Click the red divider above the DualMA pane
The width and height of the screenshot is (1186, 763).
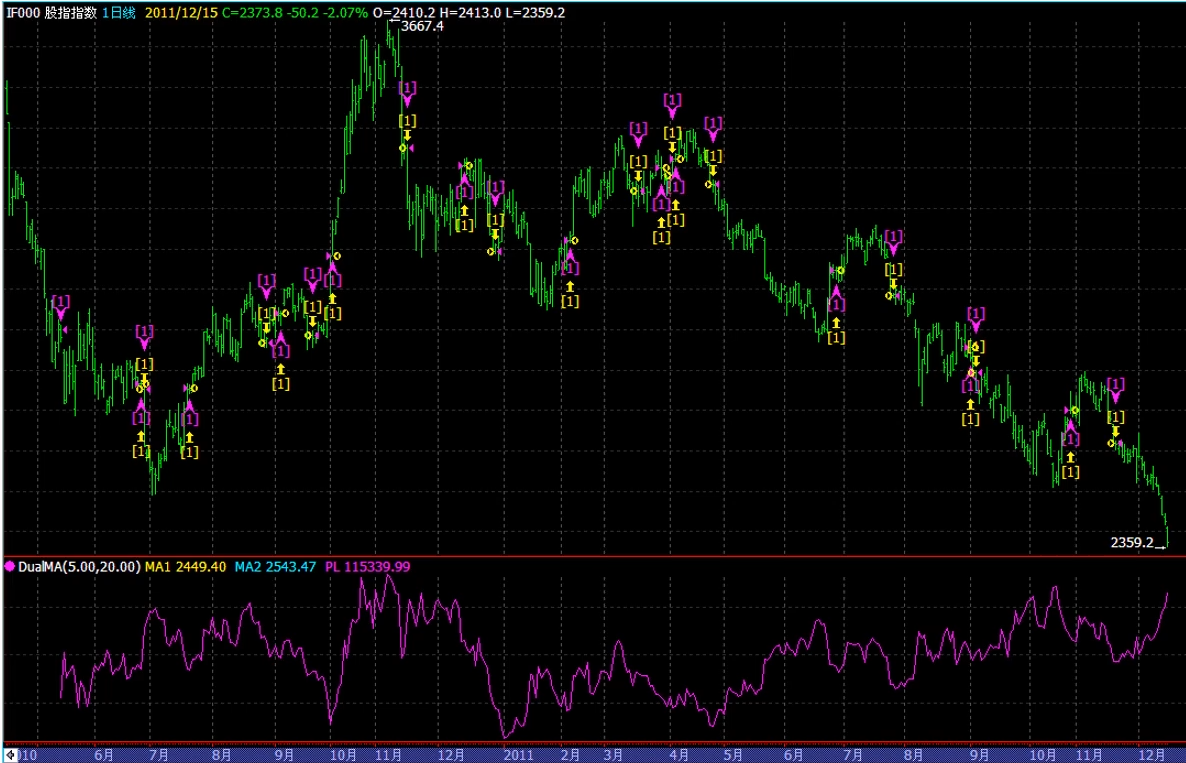coord(593,555)
